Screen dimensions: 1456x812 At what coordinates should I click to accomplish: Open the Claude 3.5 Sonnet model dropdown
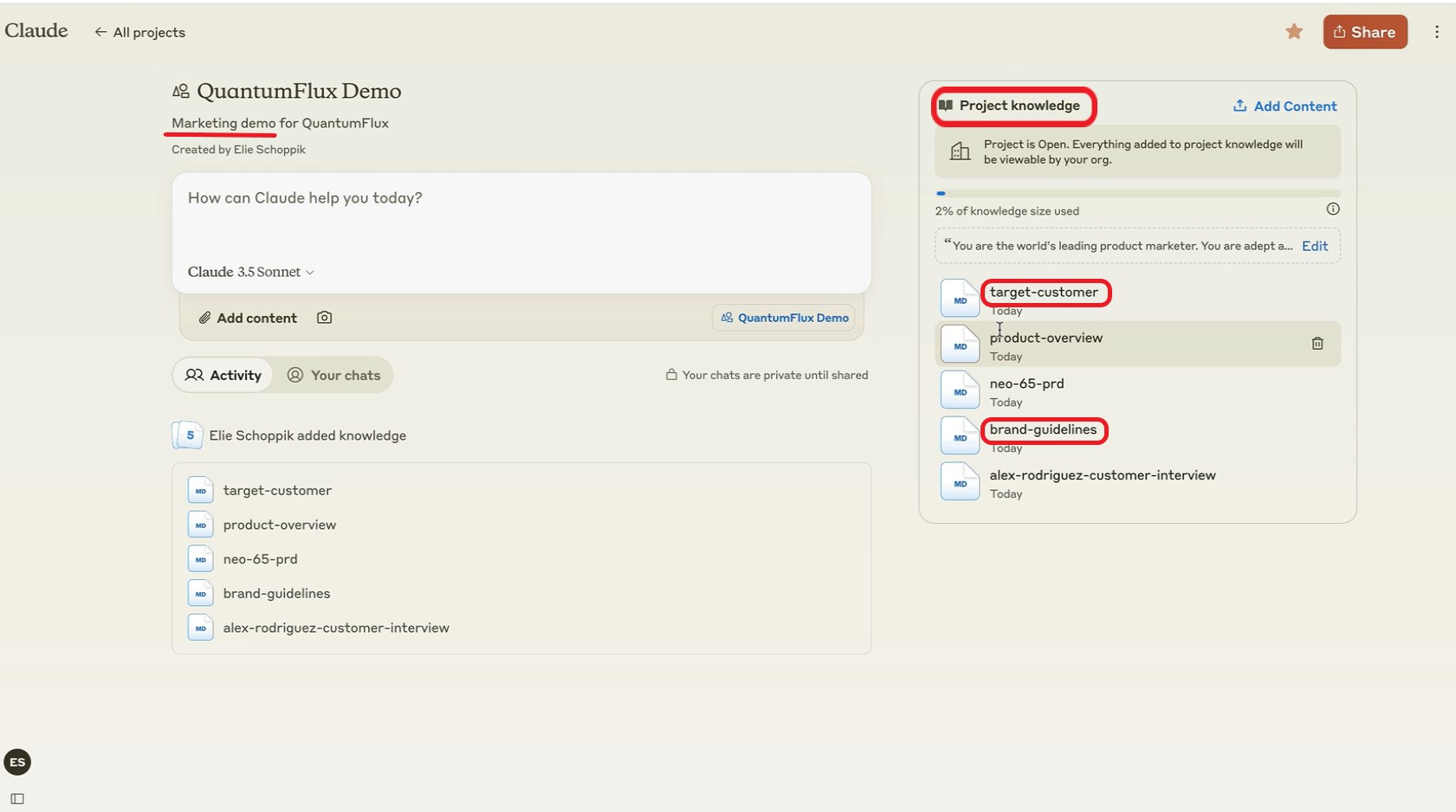(x=250, y=272)
